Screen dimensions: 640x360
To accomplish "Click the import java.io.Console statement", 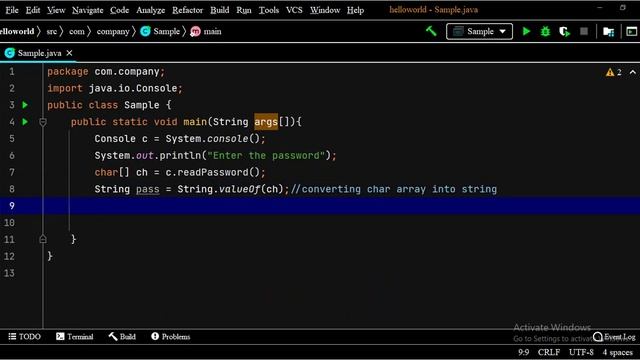I will tap(115, 89).
